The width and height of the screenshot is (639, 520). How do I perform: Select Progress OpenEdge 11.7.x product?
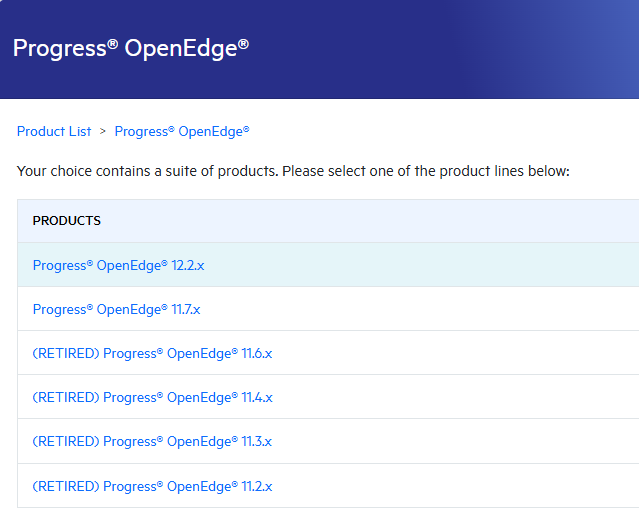coord(116,309)
